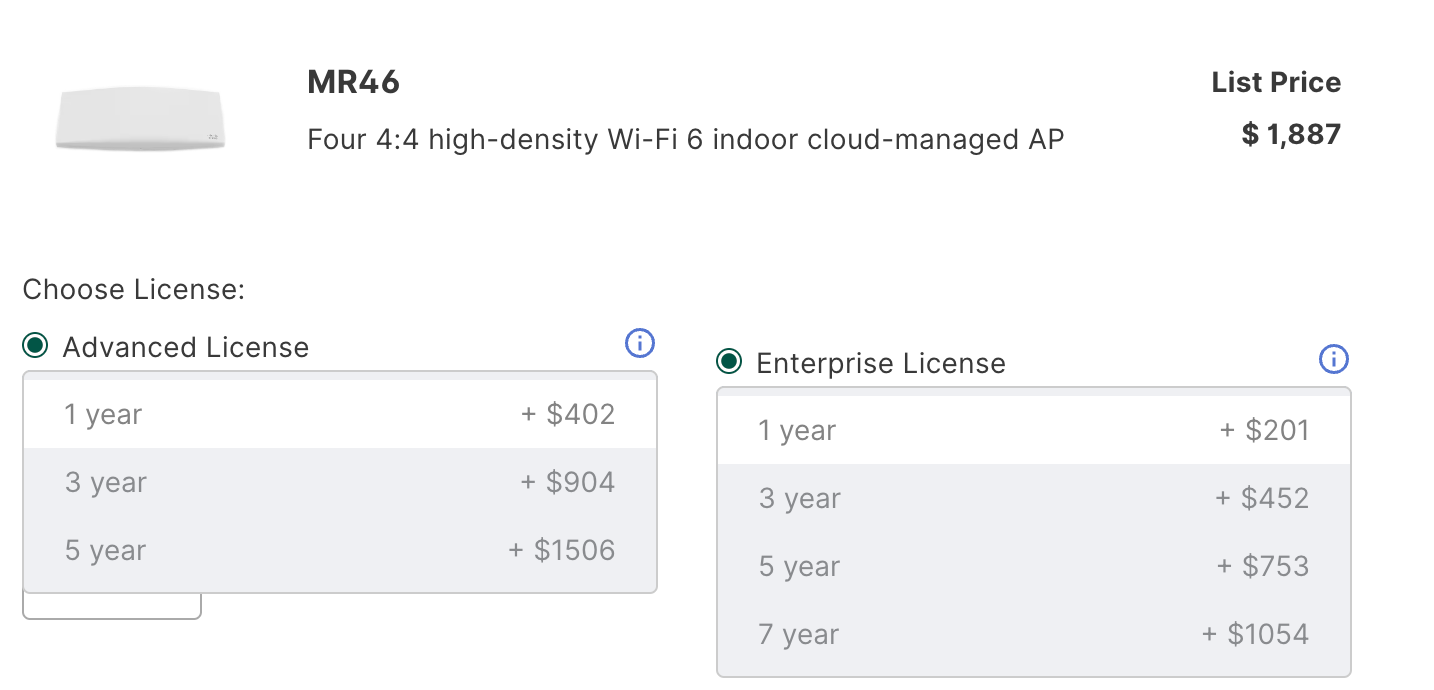Click the product description text
The width and height of the screenshot is (1434, 690).
686,139
